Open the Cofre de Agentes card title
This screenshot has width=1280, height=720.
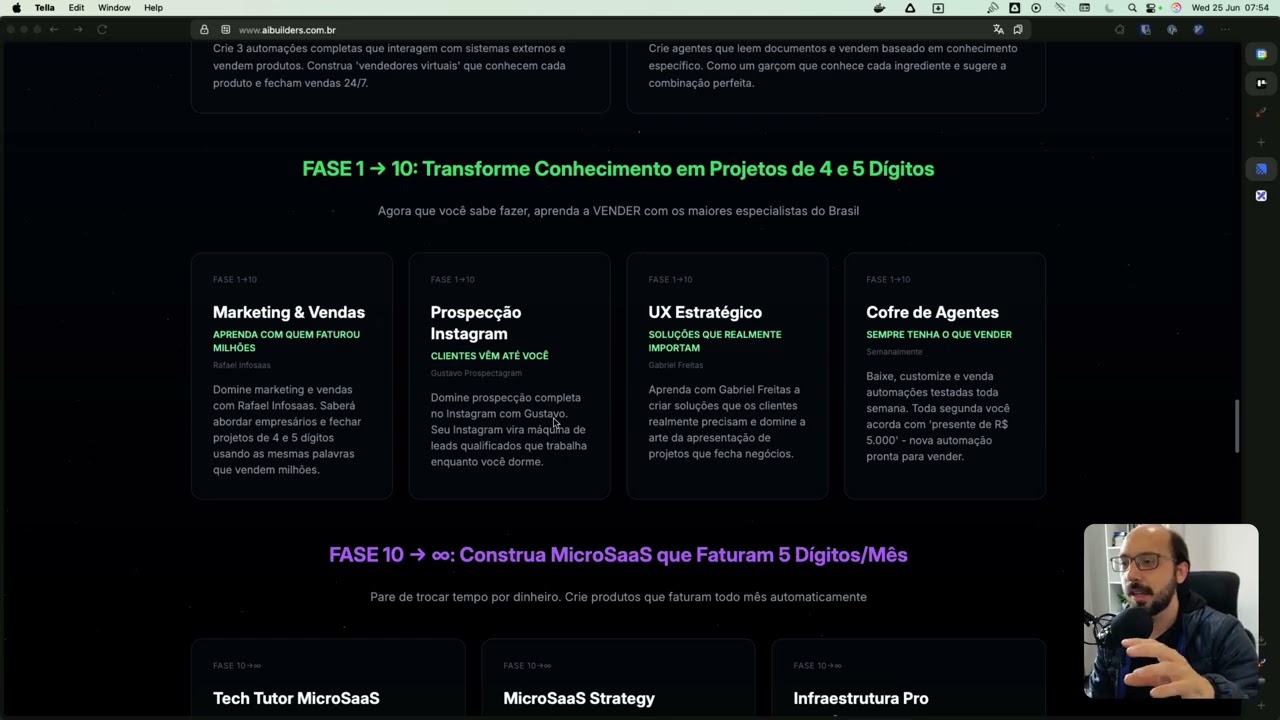point(932,313)
